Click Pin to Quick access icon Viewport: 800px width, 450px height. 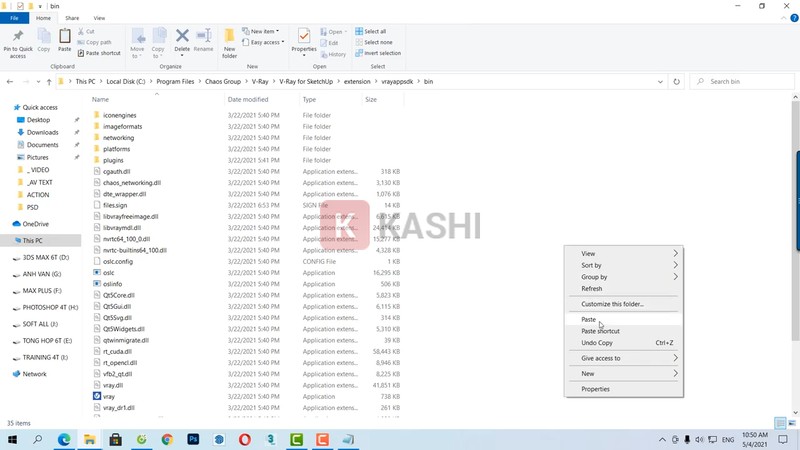[17, 40]
